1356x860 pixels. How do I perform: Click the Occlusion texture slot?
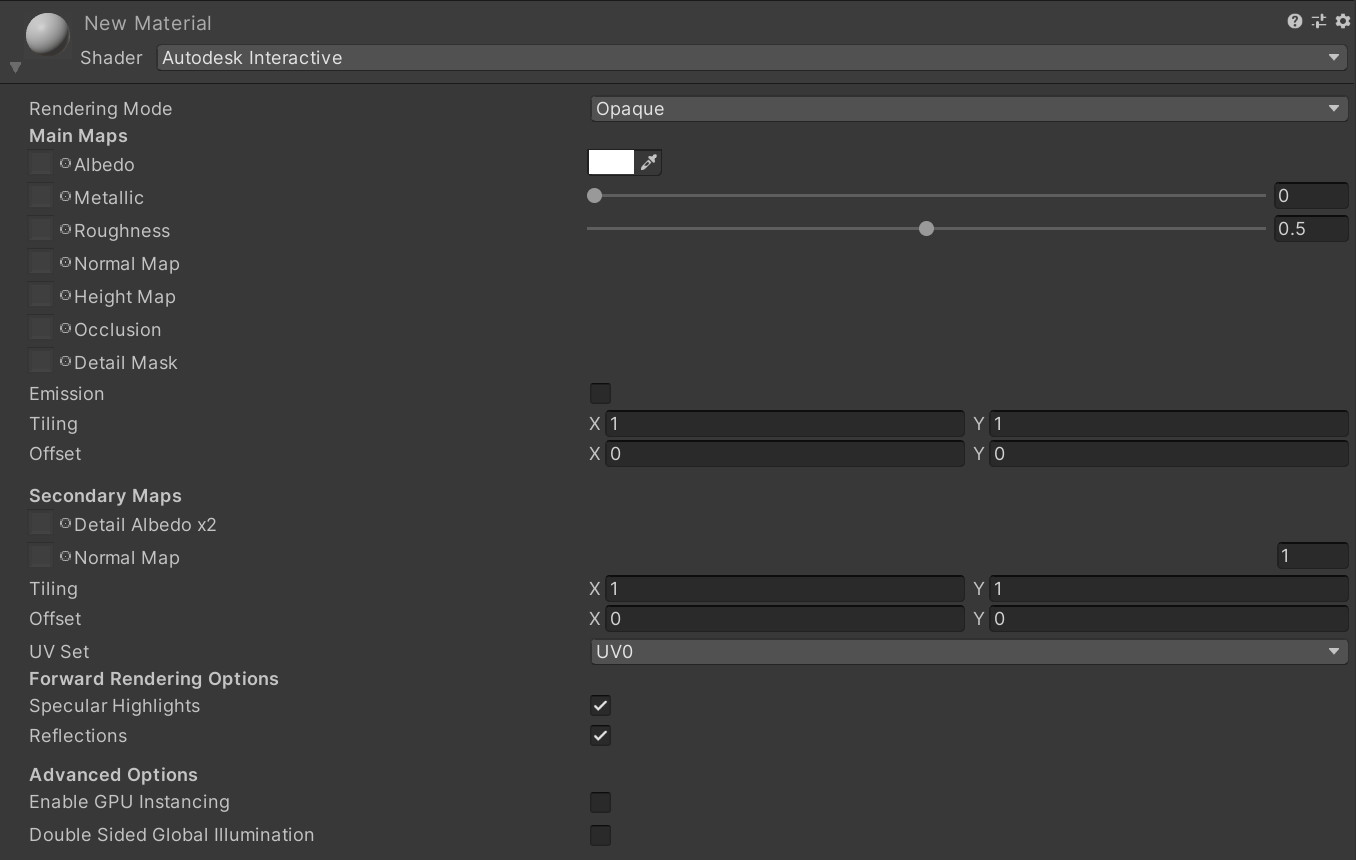pyautogui.click(x=40, y=328)
